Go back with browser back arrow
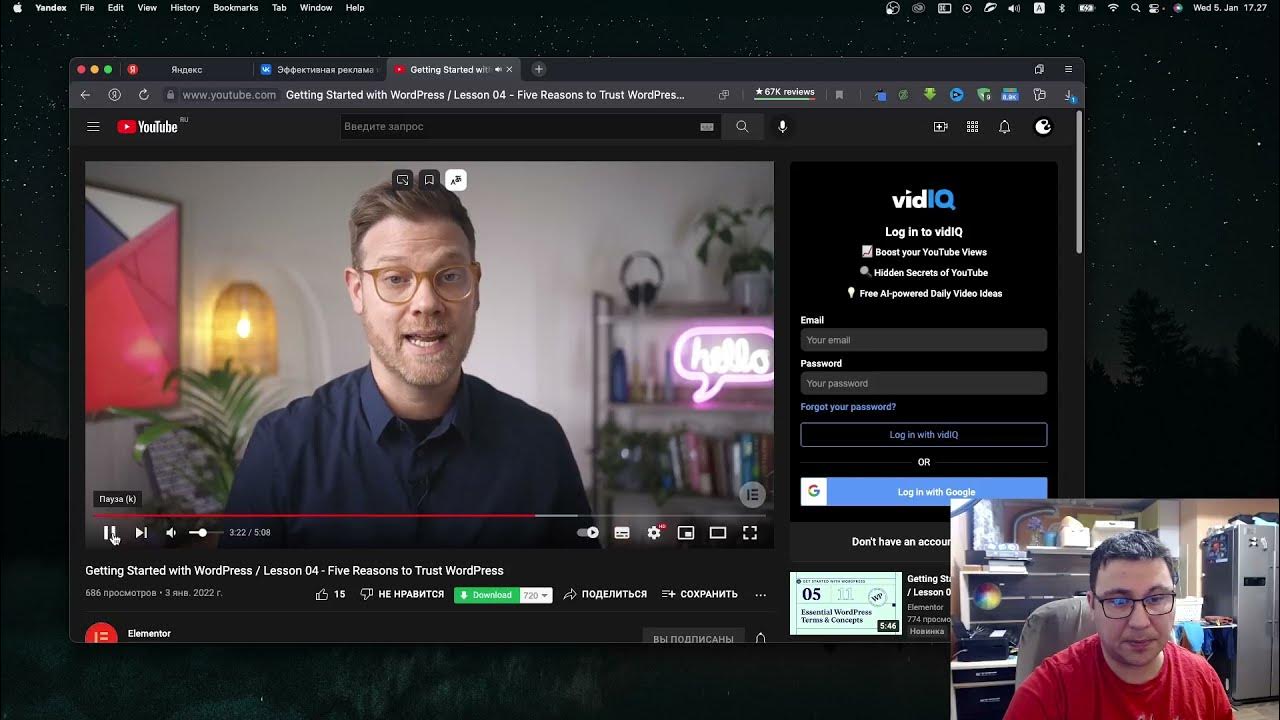Image resolution: width=1280 pixels, height=720 pixels. coord(85,95)
